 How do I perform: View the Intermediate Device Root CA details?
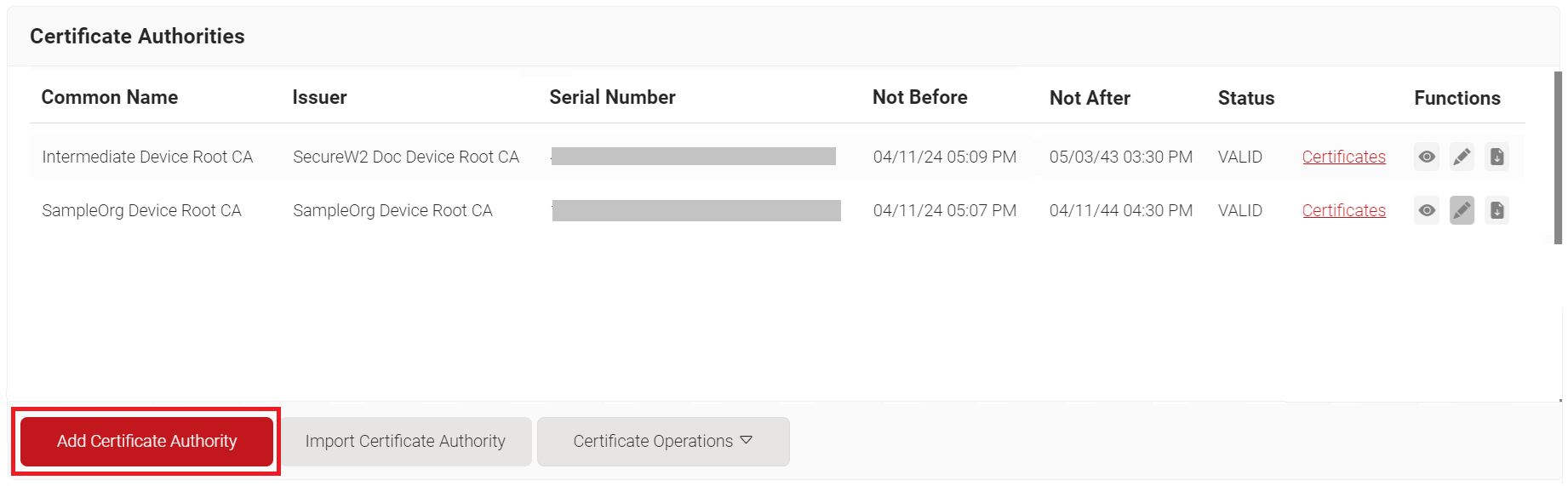pyautogui.click(x=1427, y=157)
